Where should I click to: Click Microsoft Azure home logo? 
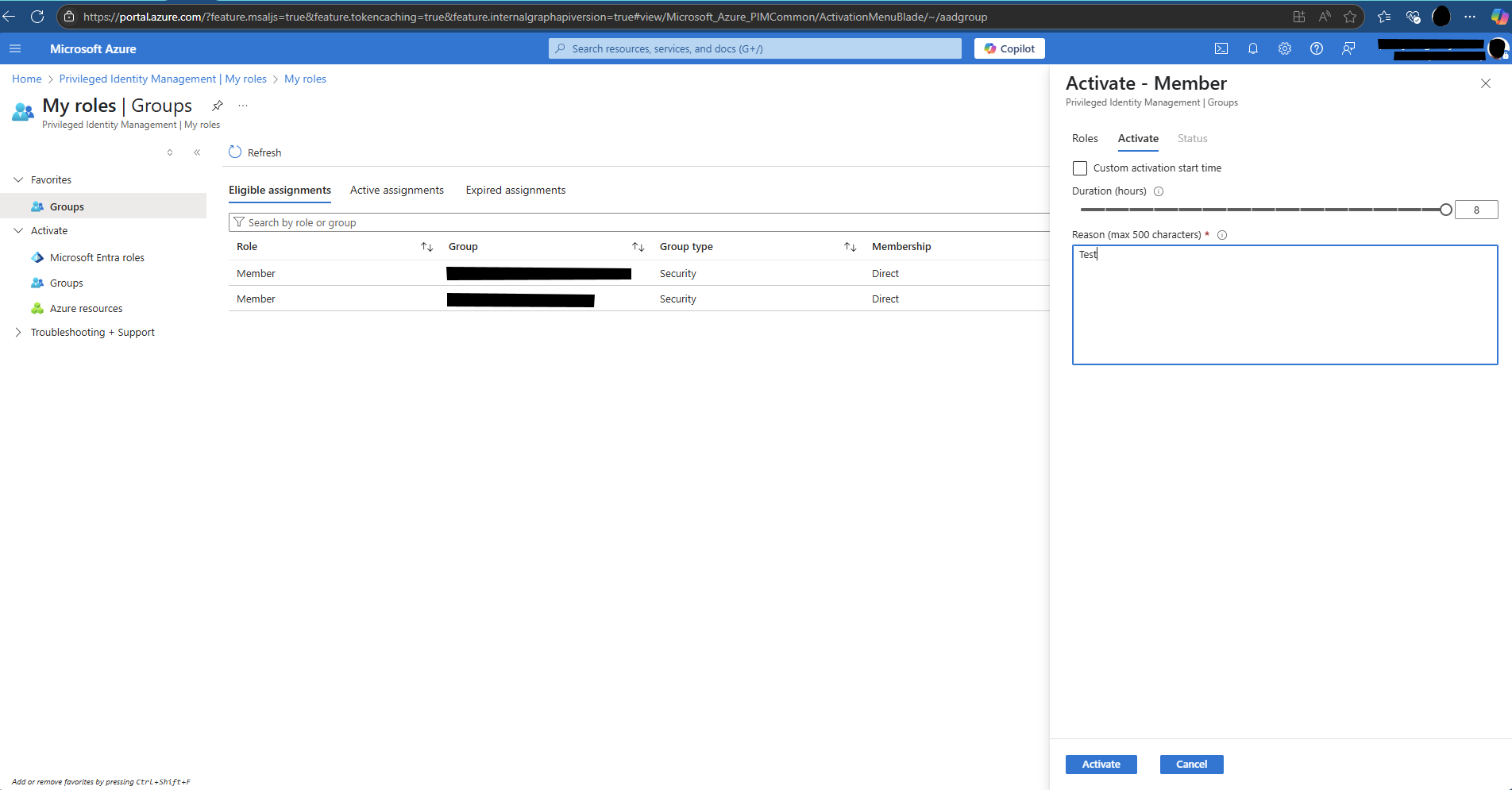click(93, 48)
